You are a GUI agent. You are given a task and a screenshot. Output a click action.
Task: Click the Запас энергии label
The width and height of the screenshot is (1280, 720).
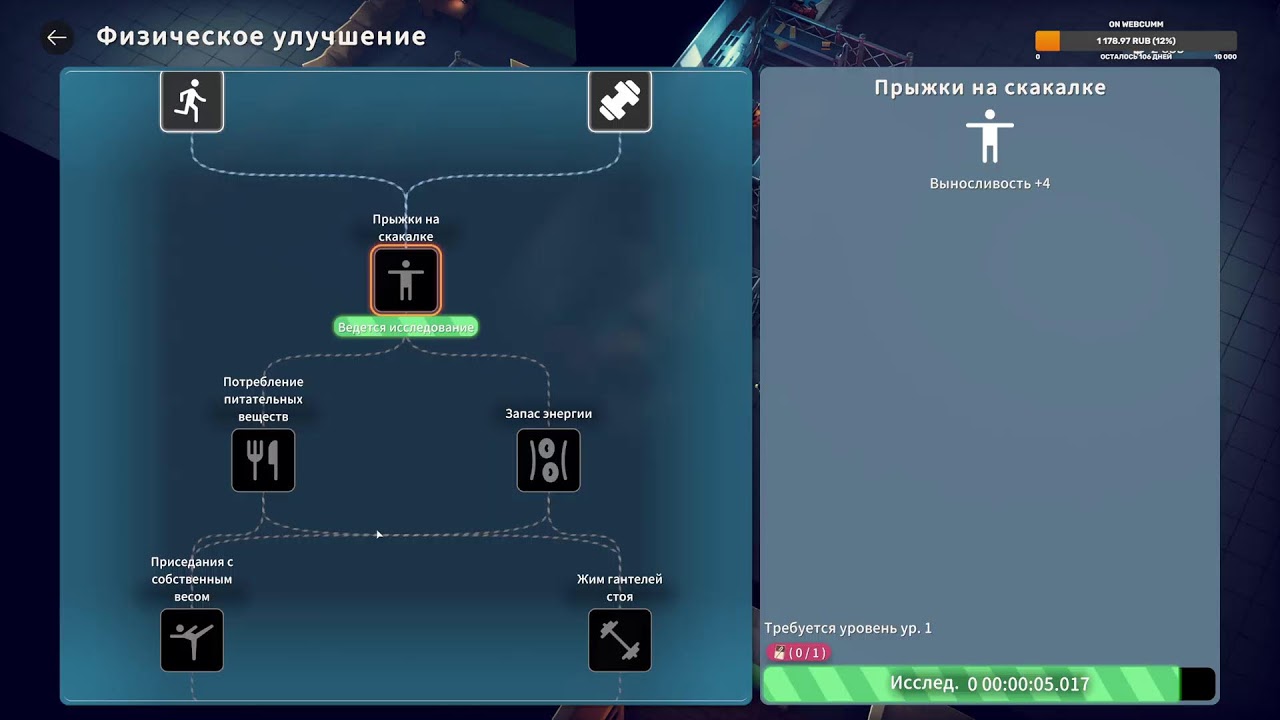549,413
